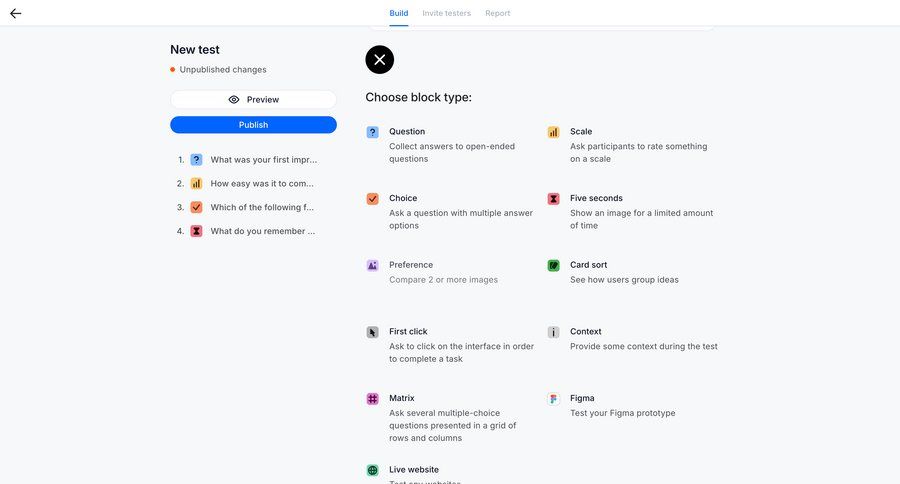
Task: Open the Report tab
Action: 497,13
